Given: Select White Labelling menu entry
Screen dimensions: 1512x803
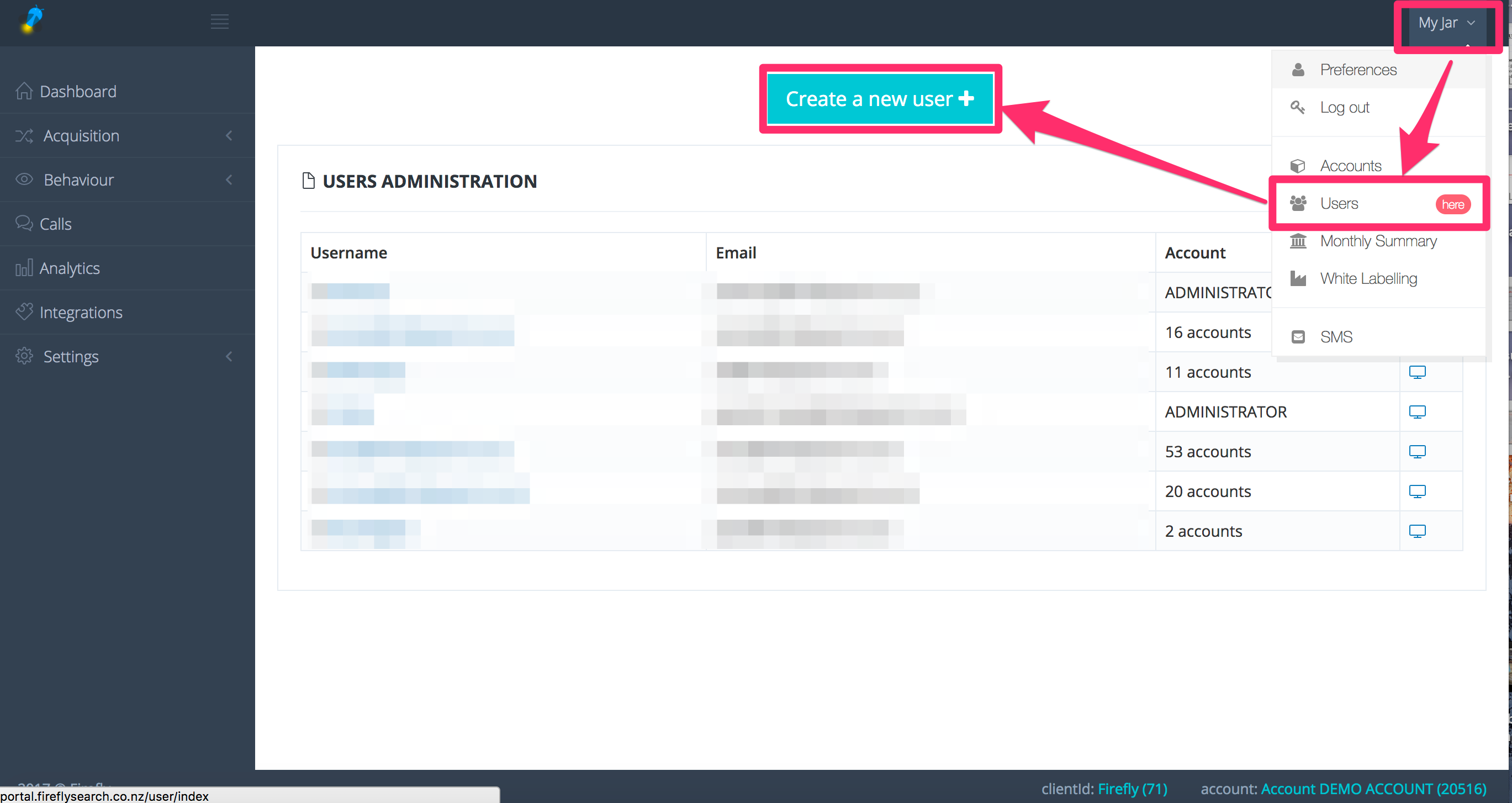Looking at the screenshot, I should [x=1368, y=279].
